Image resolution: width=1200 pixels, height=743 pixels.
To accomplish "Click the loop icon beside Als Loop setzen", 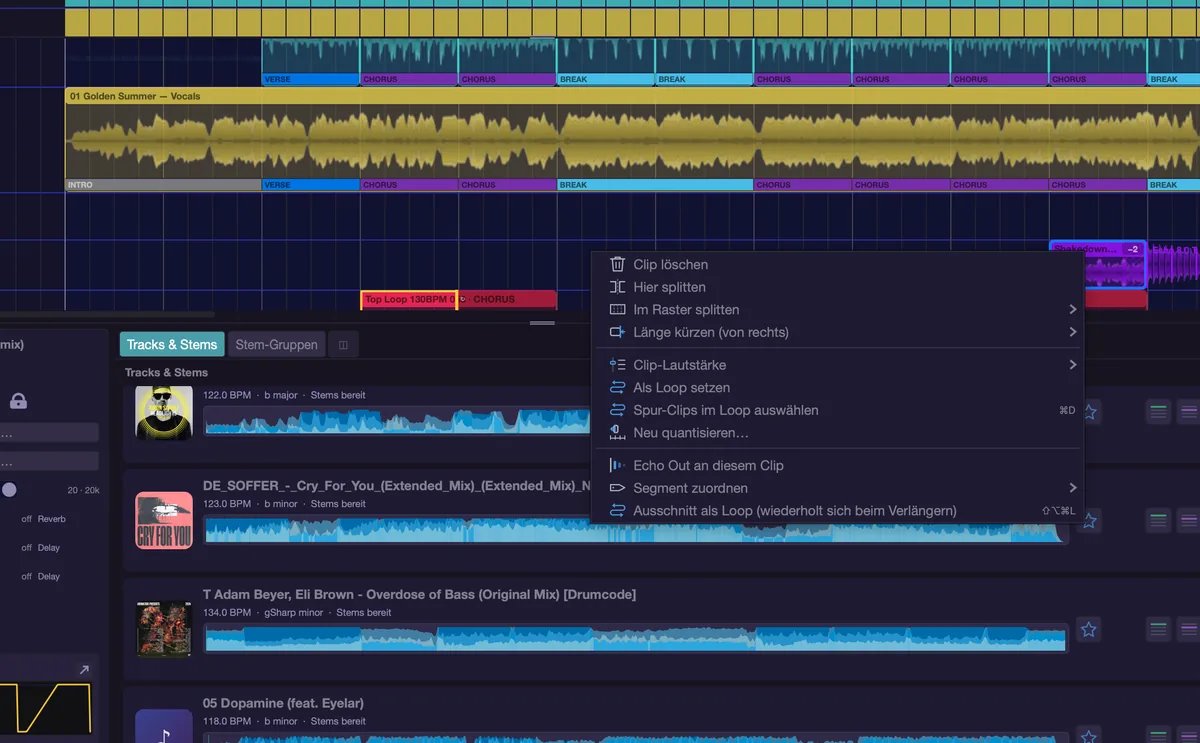I will (617, 388).
